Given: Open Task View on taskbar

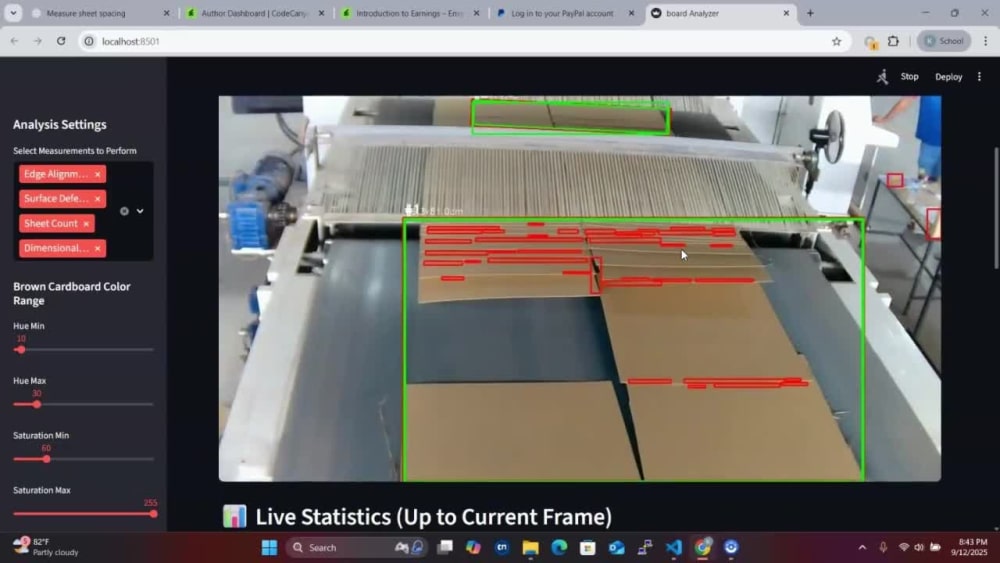Looking at the screenshot, I should 445,547.
